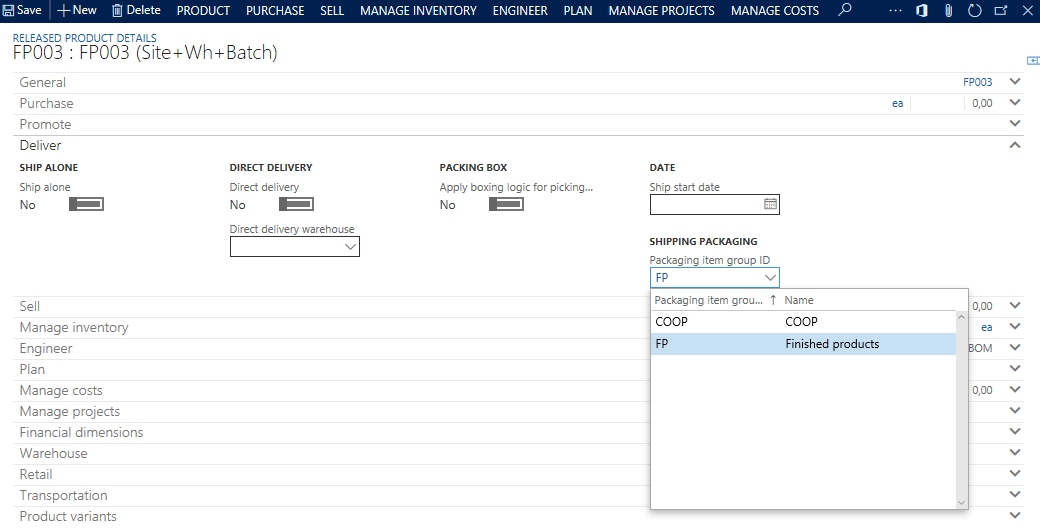Open the more options ellipsis

coord(895,11)
